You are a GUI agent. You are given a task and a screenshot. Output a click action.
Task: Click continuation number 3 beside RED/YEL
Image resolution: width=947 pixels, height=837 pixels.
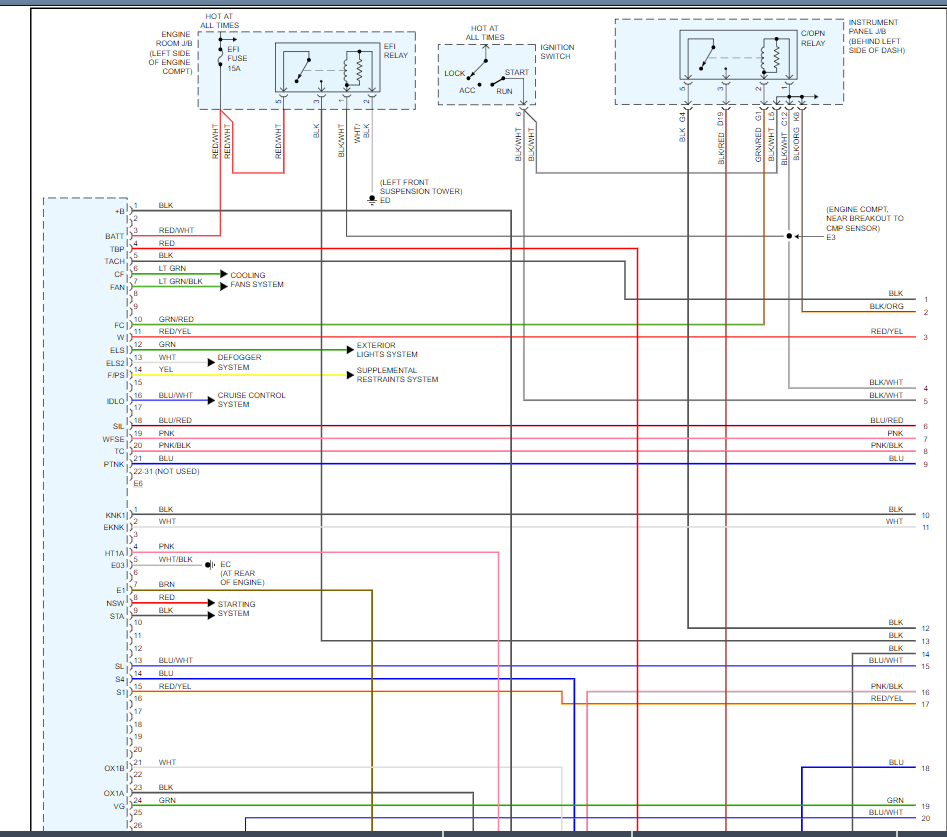(x=925, y=338)
